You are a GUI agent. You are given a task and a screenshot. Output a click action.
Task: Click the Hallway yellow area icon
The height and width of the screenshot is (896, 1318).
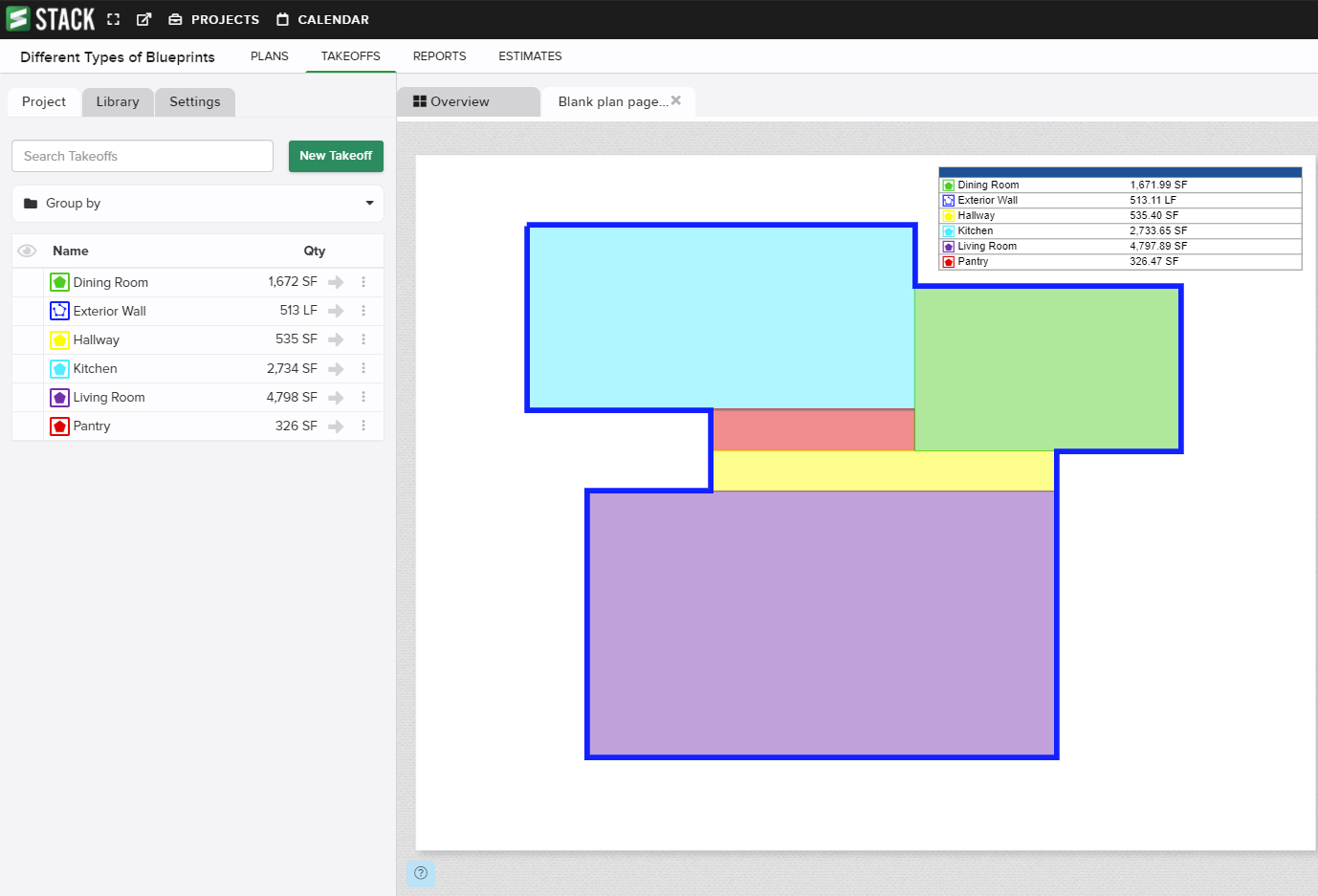tap(59, 339)
